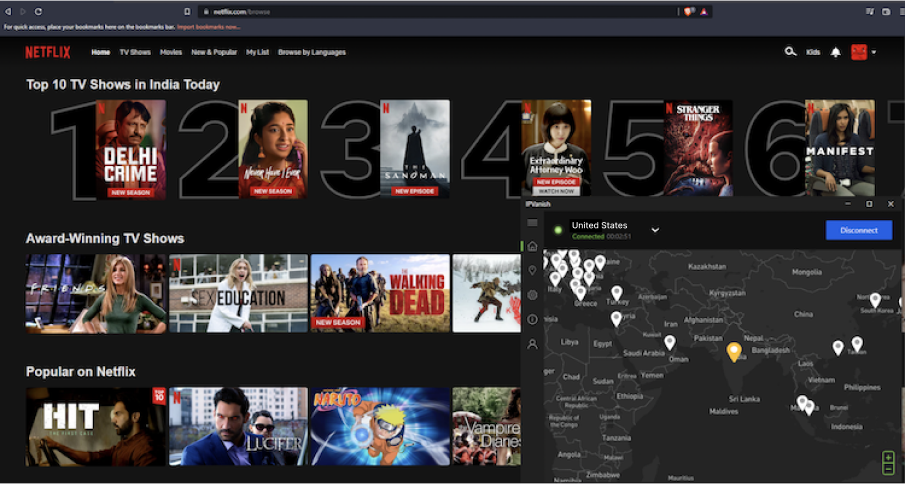This screenshot has height=484, width=905.
Task: Open the Sex Education thumbnail
Action: tap(238, 294)
